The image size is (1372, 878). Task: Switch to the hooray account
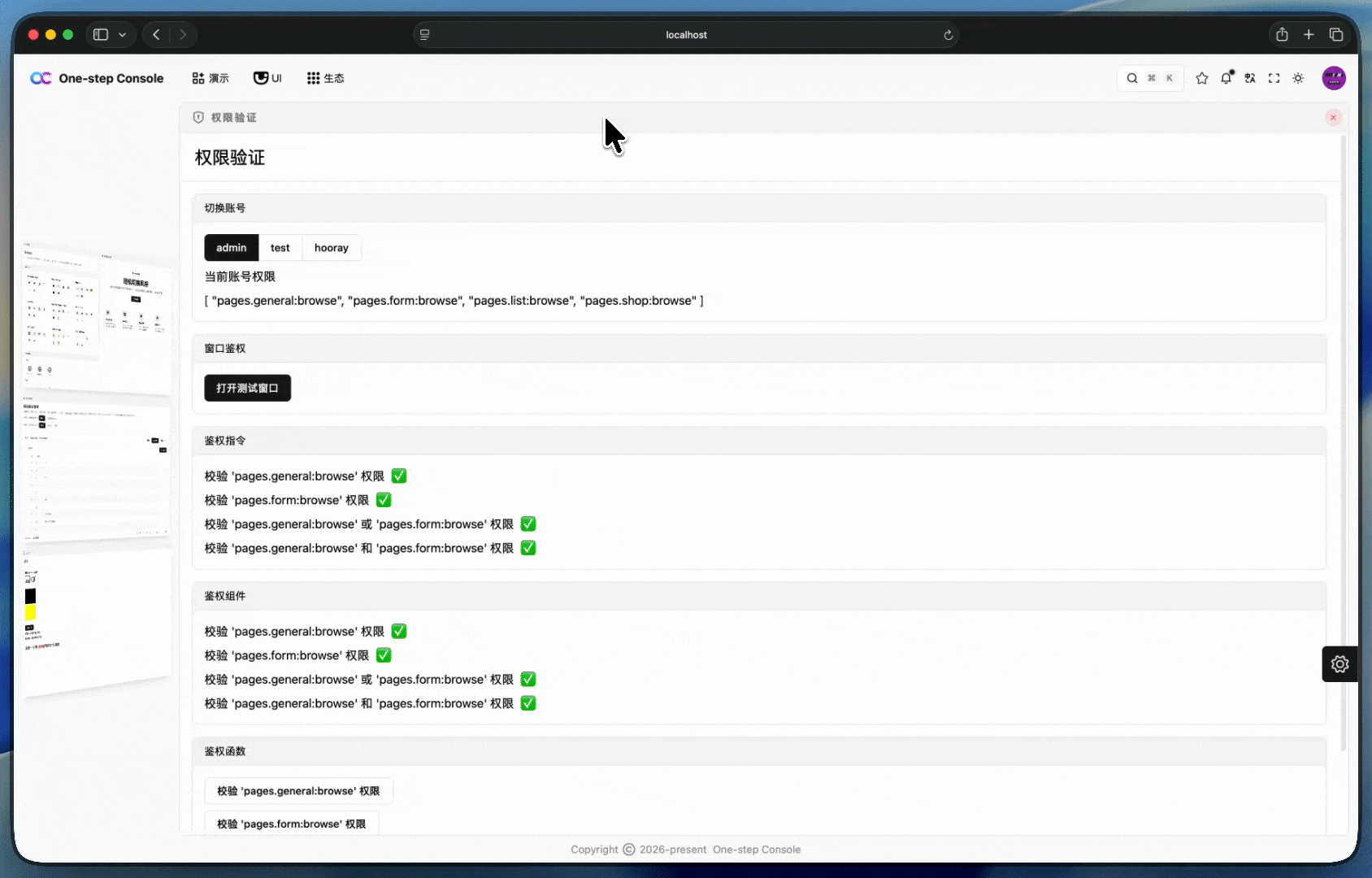point(332,248)
